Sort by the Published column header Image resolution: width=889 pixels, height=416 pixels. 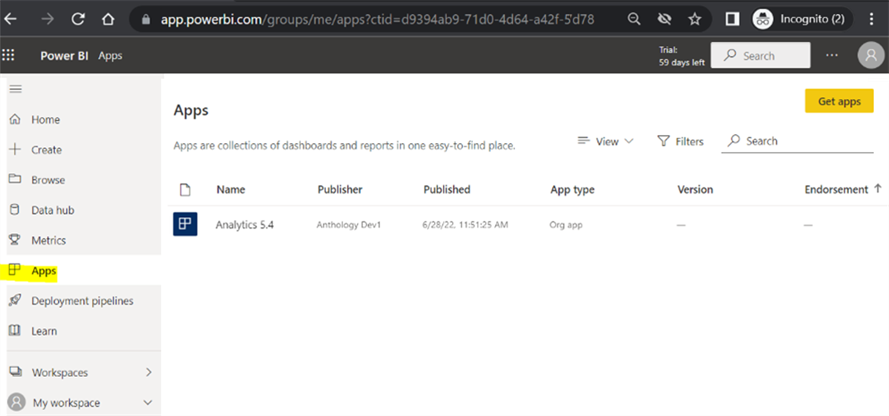[x=447, y=189]
